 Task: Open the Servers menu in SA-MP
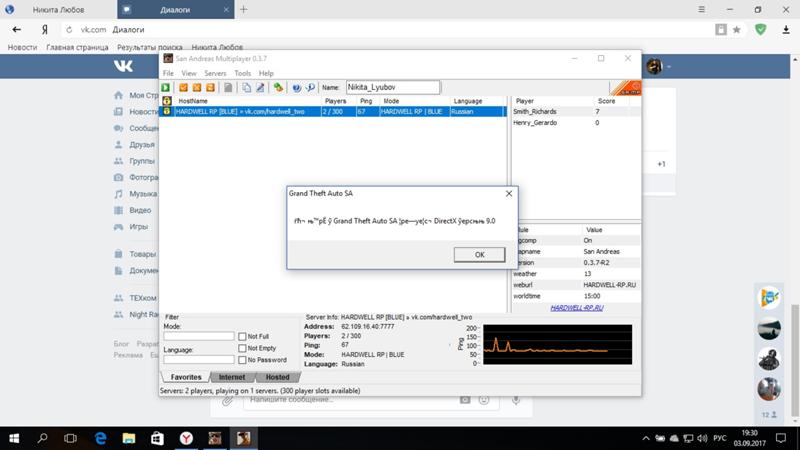[x=215, y=73]
